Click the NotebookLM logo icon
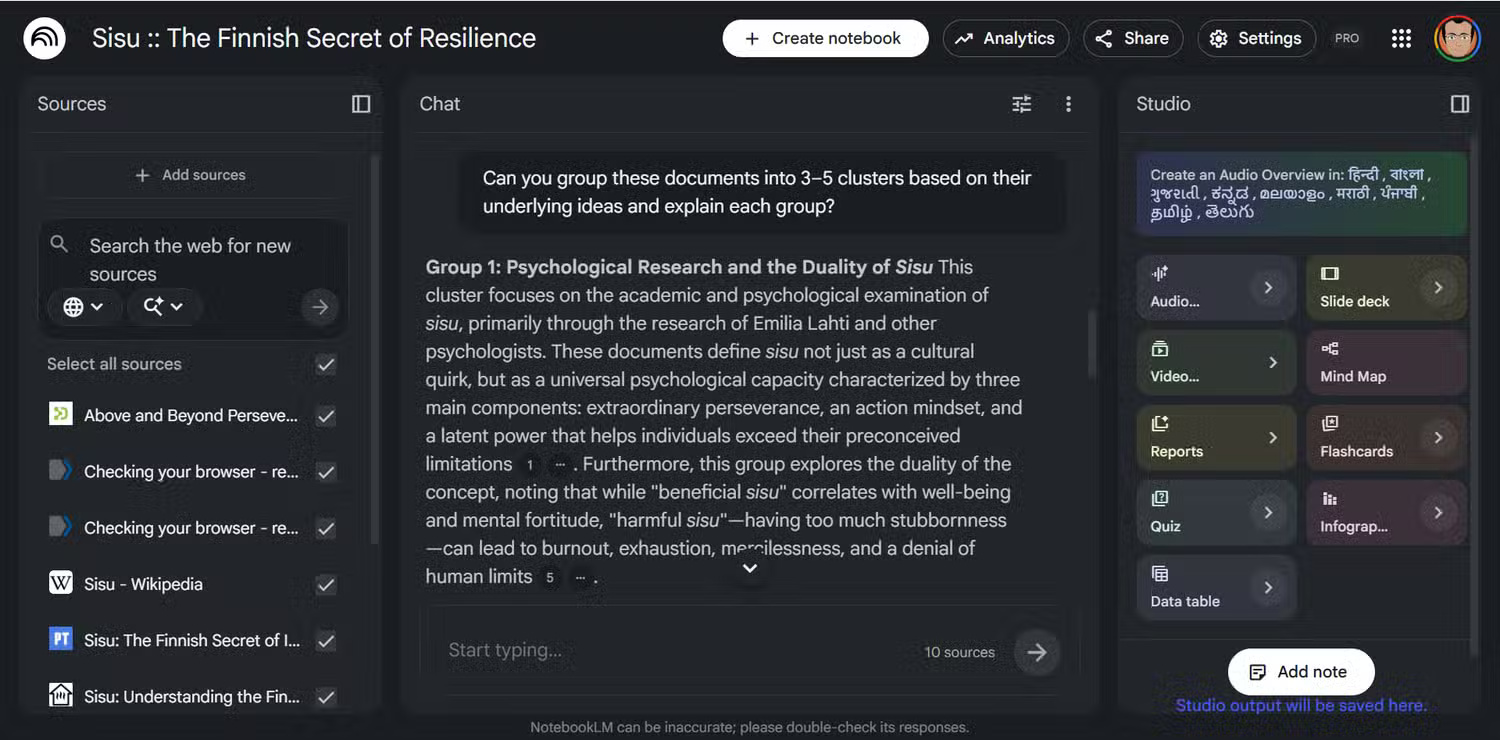This screenshot has height=740, width=1500. [x=44, y=39]
